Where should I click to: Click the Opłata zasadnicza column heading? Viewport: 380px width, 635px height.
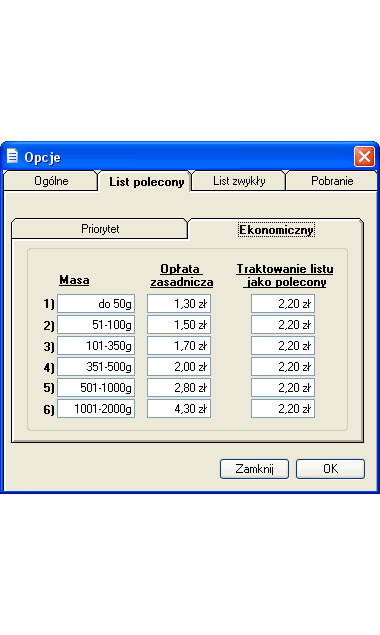pyautogui.click(x=181, y=275)
